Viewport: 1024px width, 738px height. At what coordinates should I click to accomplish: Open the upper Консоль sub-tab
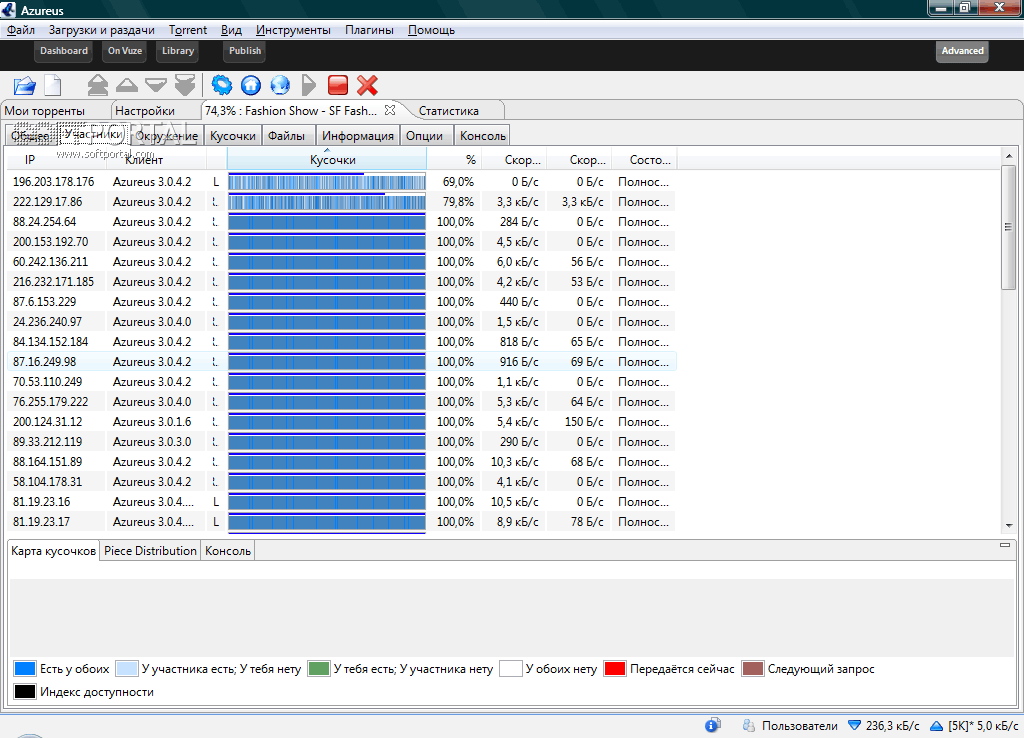483,136
